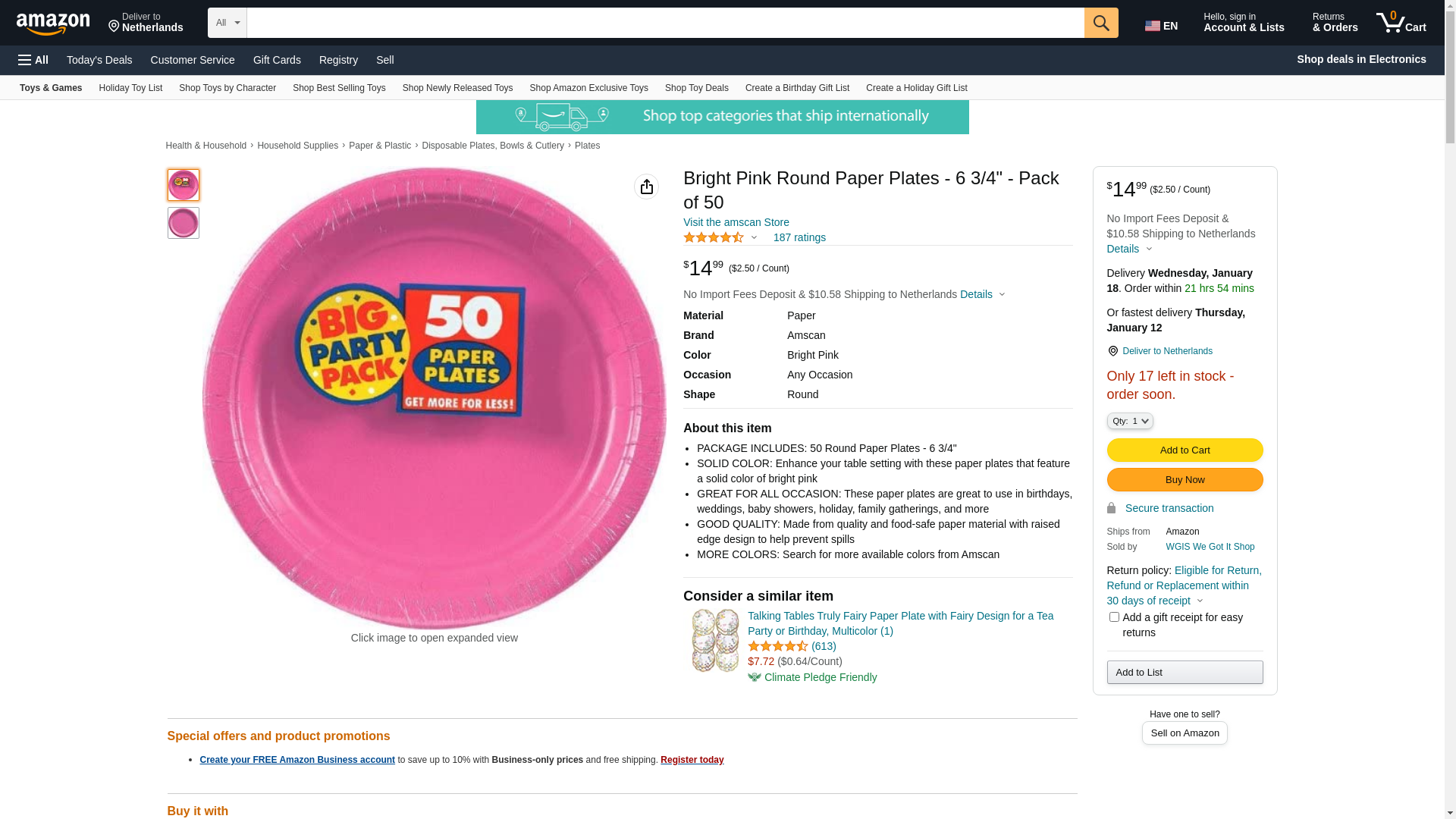This screenshot has height=819, width=1456.
Task: Open the Qty quantity dropdown
Action: 1130,422
